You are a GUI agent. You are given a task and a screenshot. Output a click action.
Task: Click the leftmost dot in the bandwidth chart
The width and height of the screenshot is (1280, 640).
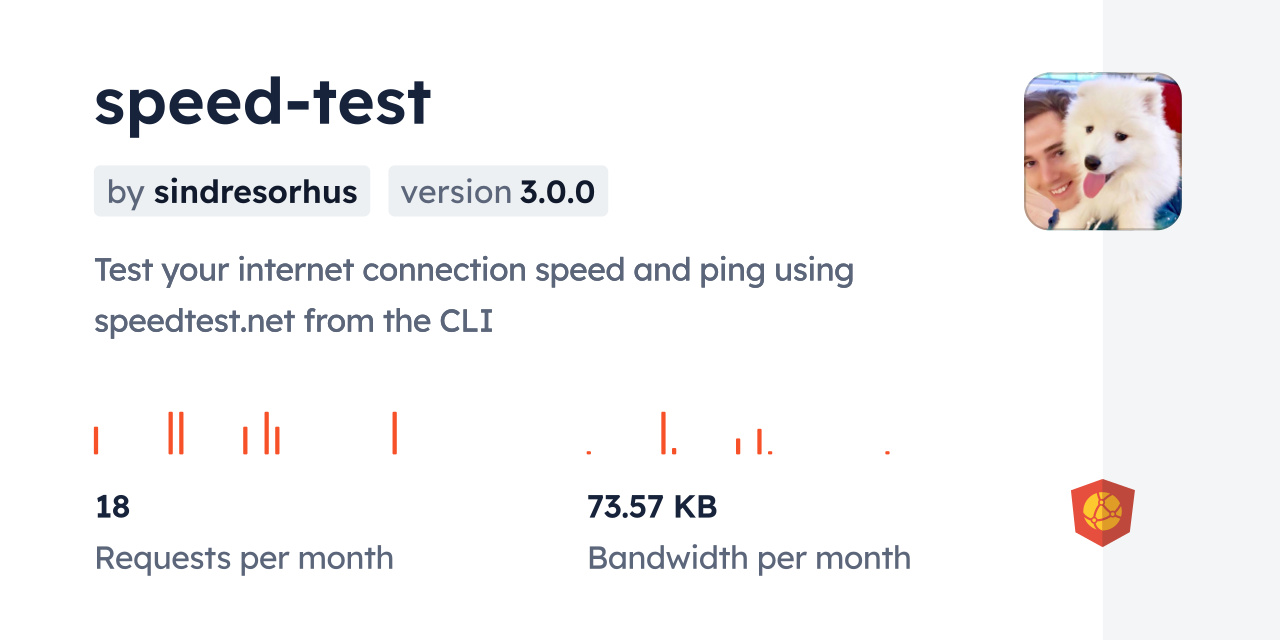[589, 452]
